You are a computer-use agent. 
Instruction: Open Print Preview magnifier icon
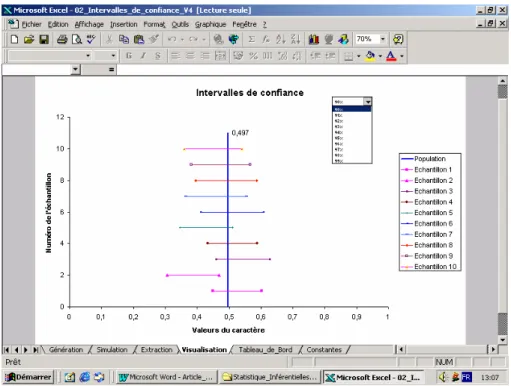pyautogui.click(x=77, y=39)
